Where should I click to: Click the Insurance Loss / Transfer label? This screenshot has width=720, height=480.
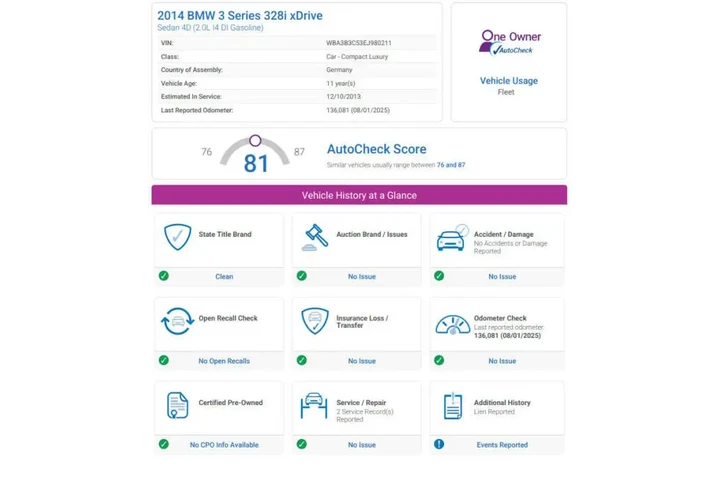tap(362, 322)
